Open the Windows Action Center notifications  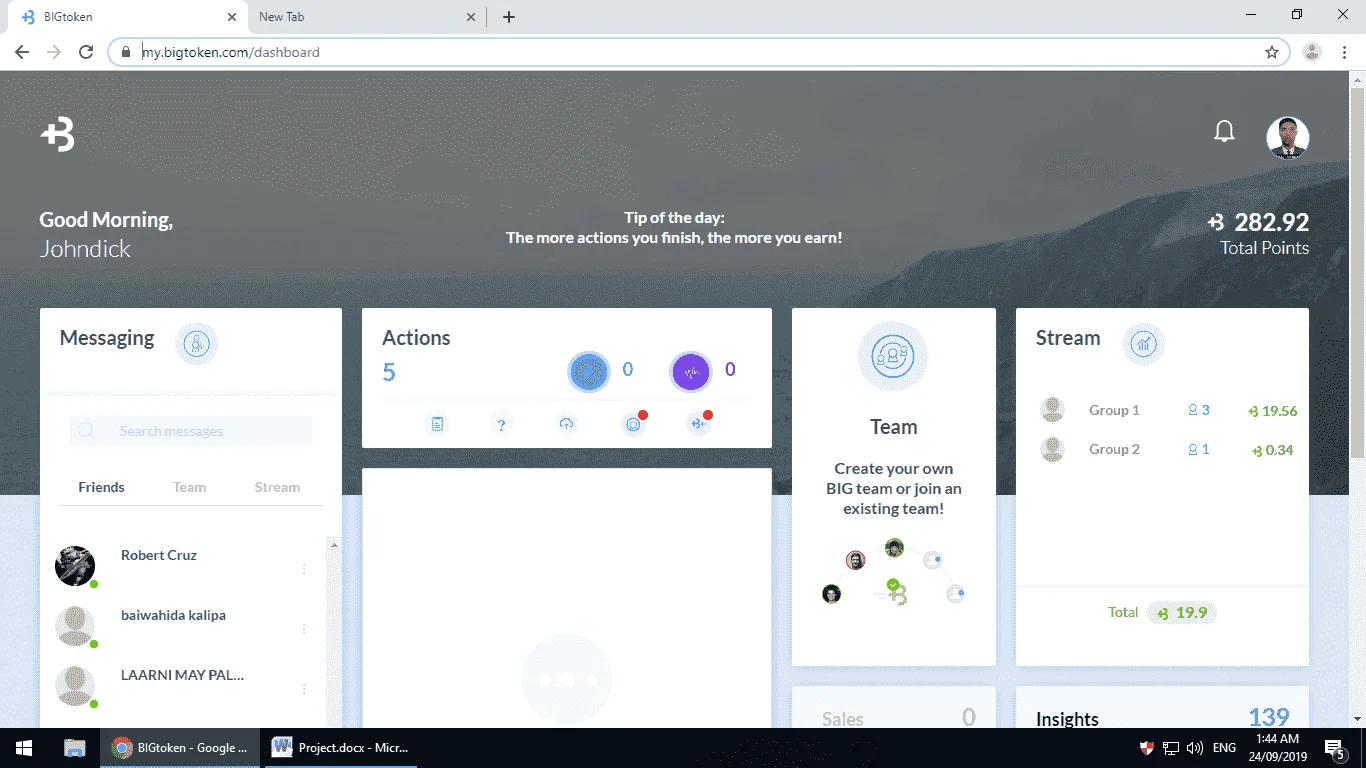pyautogui.click(x=1335, y=748)
